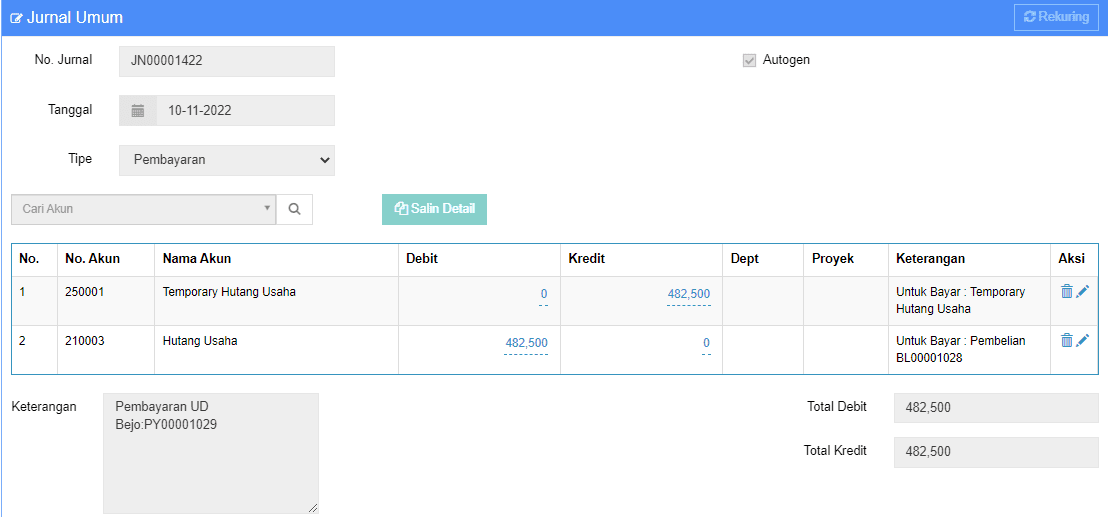Edit the Temporary Hutang Usaha row

tap(1083, 291)
